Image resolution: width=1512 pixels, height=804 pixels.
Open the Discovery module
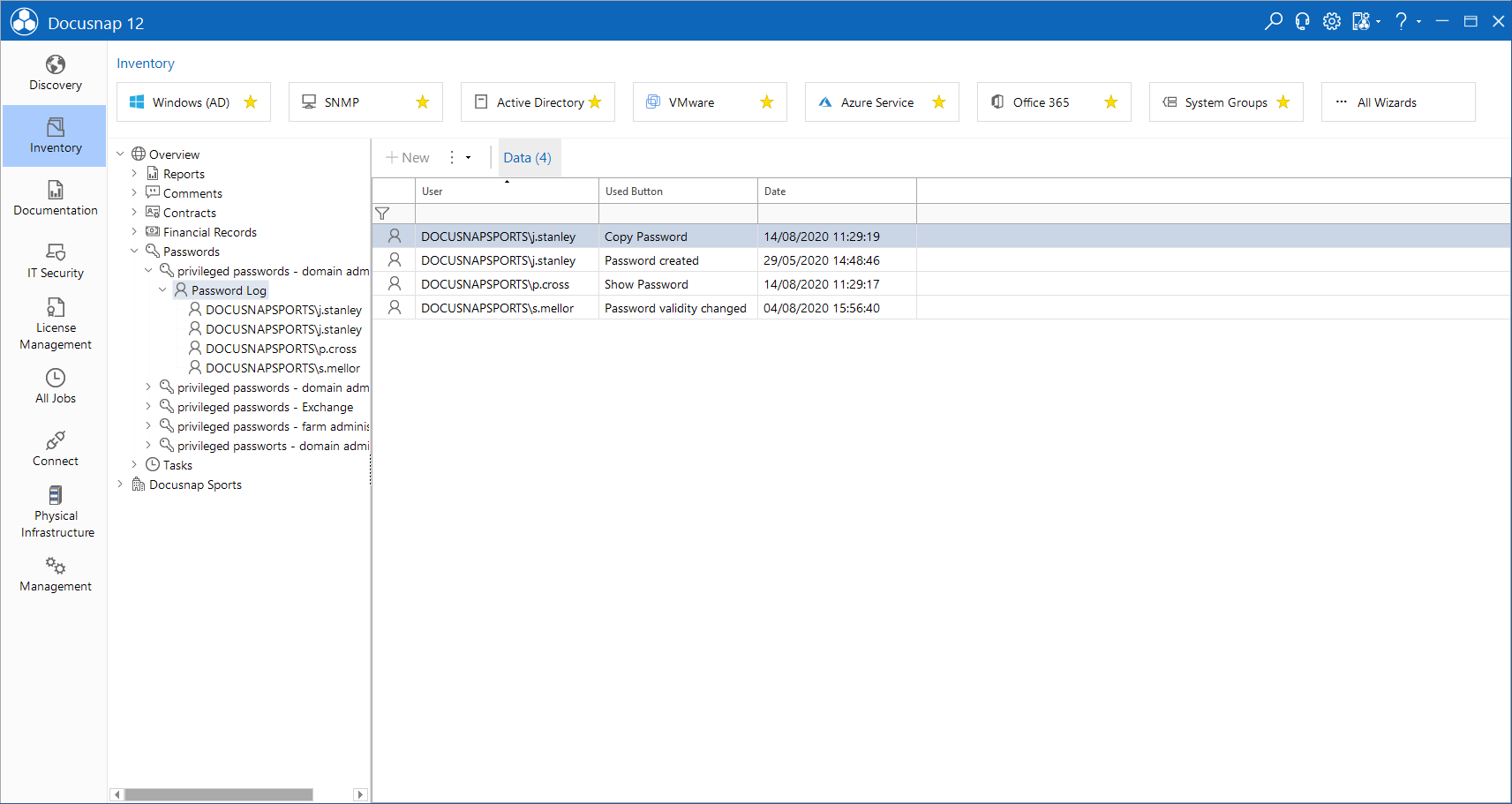(x=55, y=73)
